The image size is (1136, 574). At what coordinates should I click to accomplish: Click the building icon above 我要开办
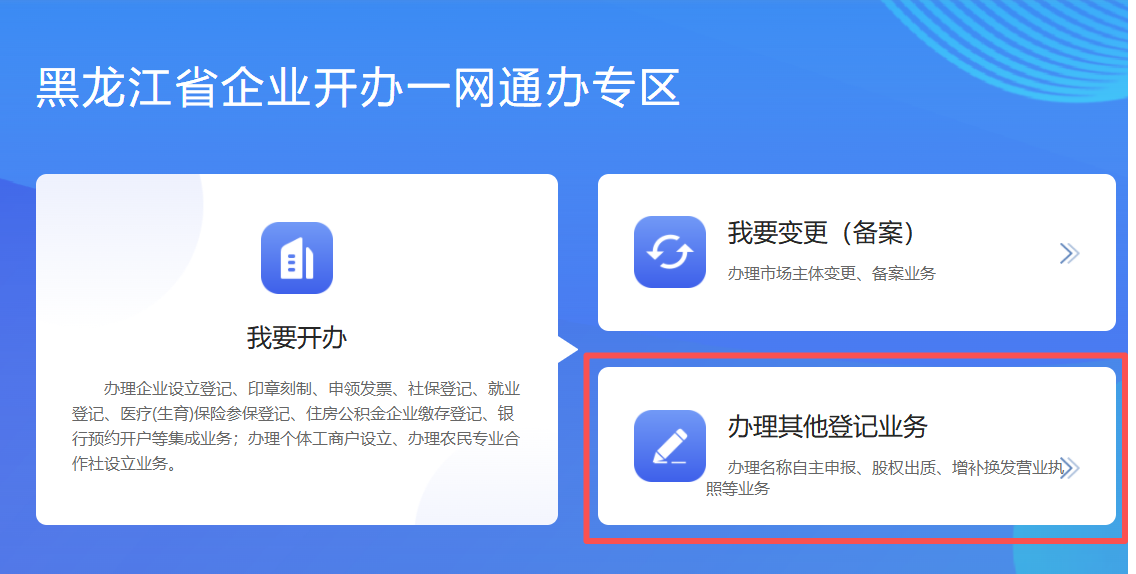pos(297,258)
